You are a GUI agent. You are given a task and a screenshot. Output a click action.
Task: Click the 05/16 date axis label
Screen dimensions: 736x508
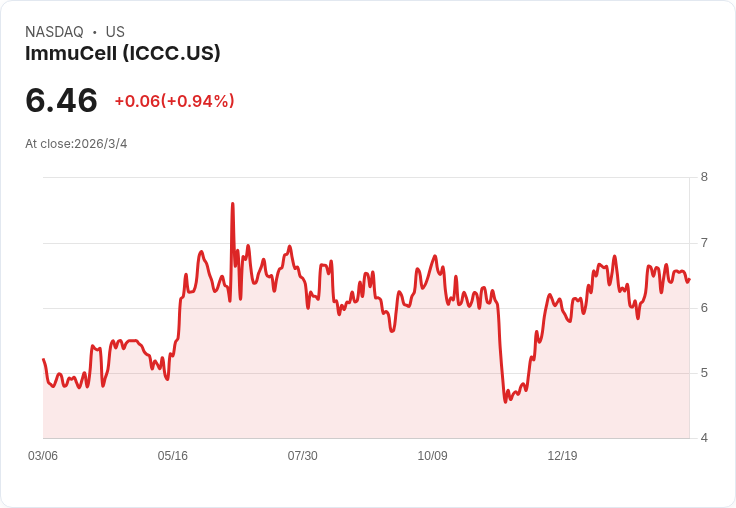(x=173, y=456)
